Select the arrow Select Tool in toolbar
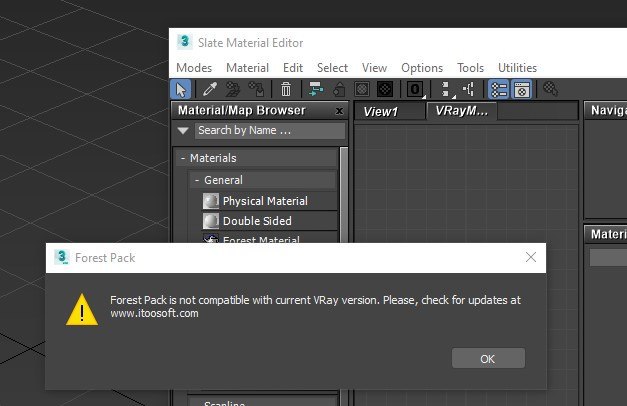 pos(181,89)
